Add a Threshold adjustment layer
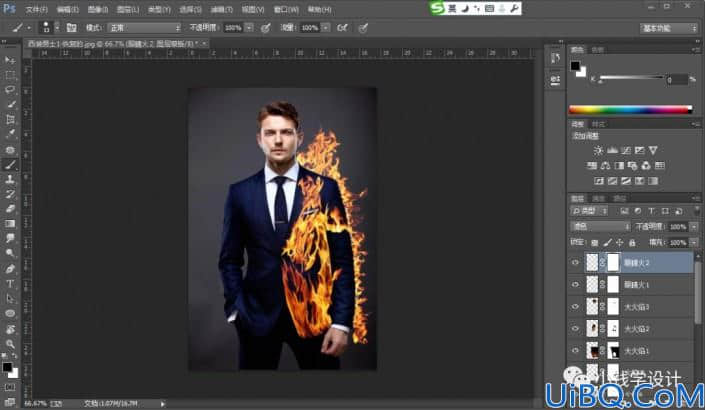The height and width of the screenshot is (410, 705). tap(626, 181)
